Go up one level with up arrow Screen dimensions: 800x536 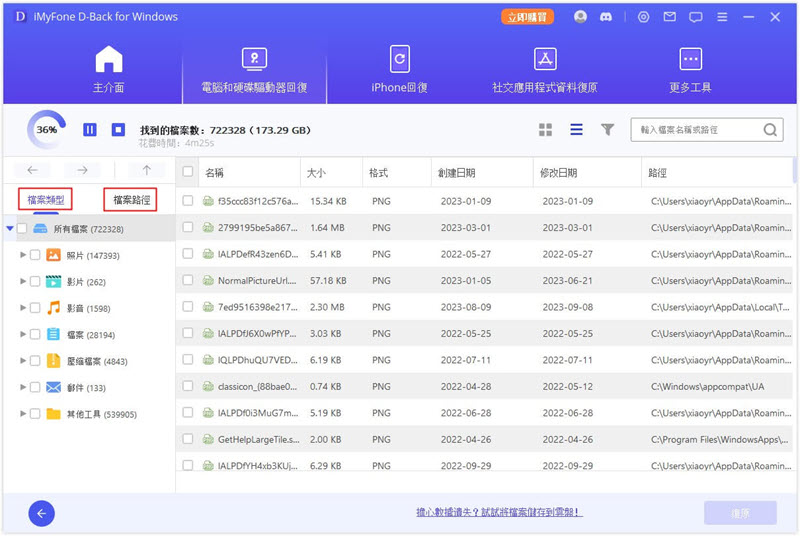click(146, 170)
